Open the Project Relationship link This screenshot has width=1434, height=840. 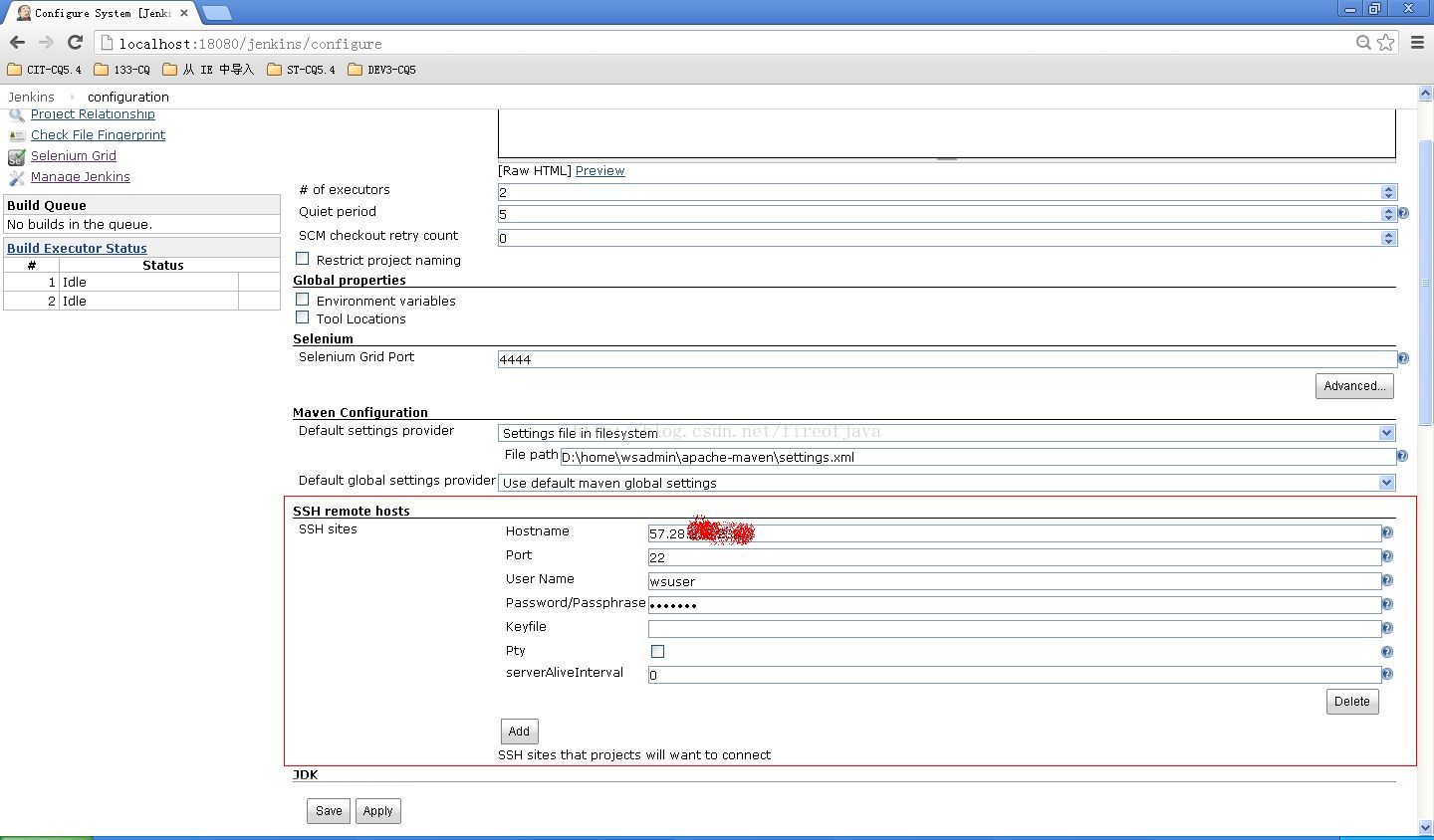click(93, 113)
